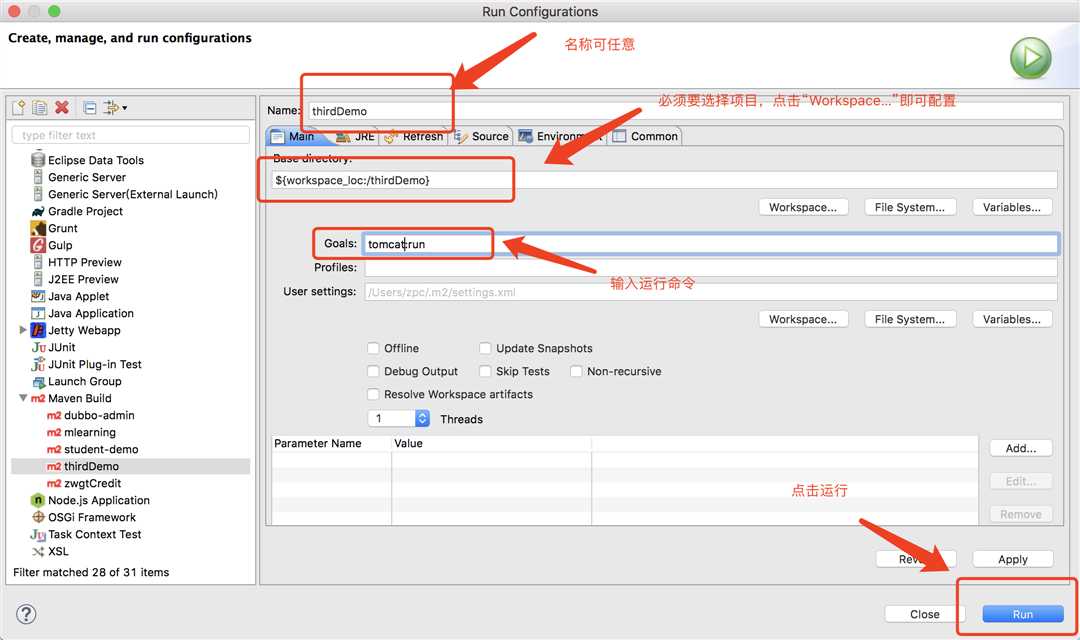Select thirdDemo Maven configuration
The width and height of the screenshot is (1080, 640).
coord(83,466)
